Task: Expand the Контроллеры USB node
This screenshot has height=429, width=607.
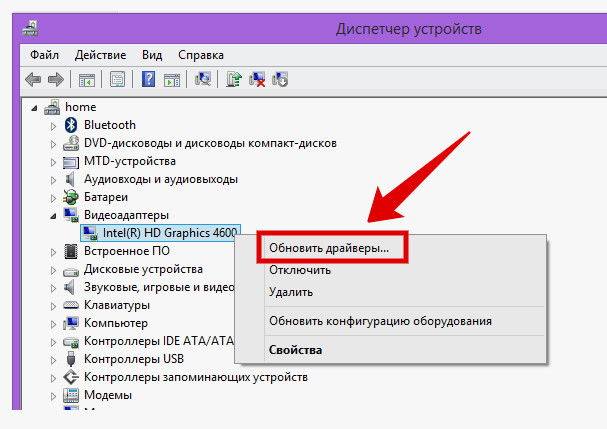Action: click(x=54, y=359)
